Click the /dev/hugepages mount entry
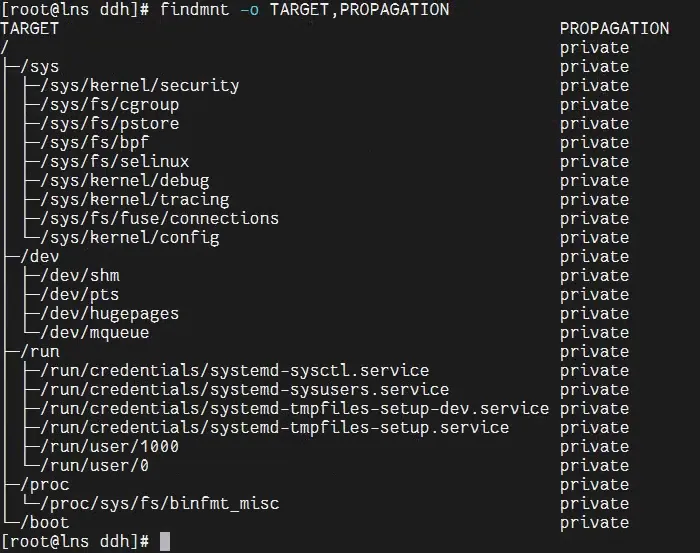 coord(109,314)
